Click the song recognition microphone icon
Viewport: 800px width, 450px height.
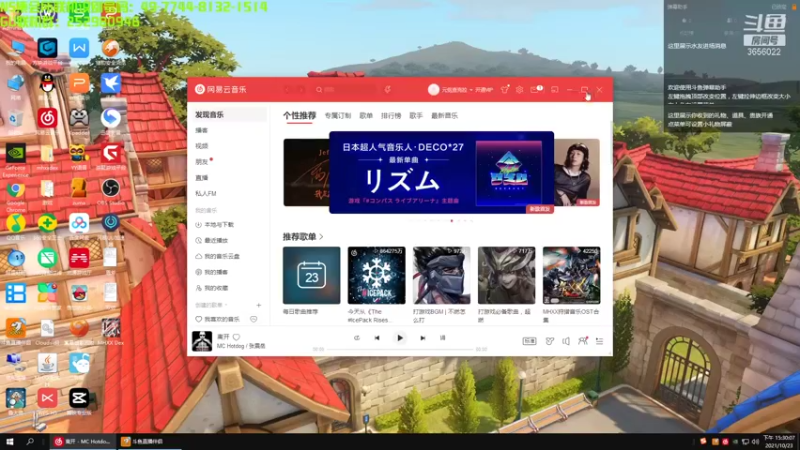[388, 89]
